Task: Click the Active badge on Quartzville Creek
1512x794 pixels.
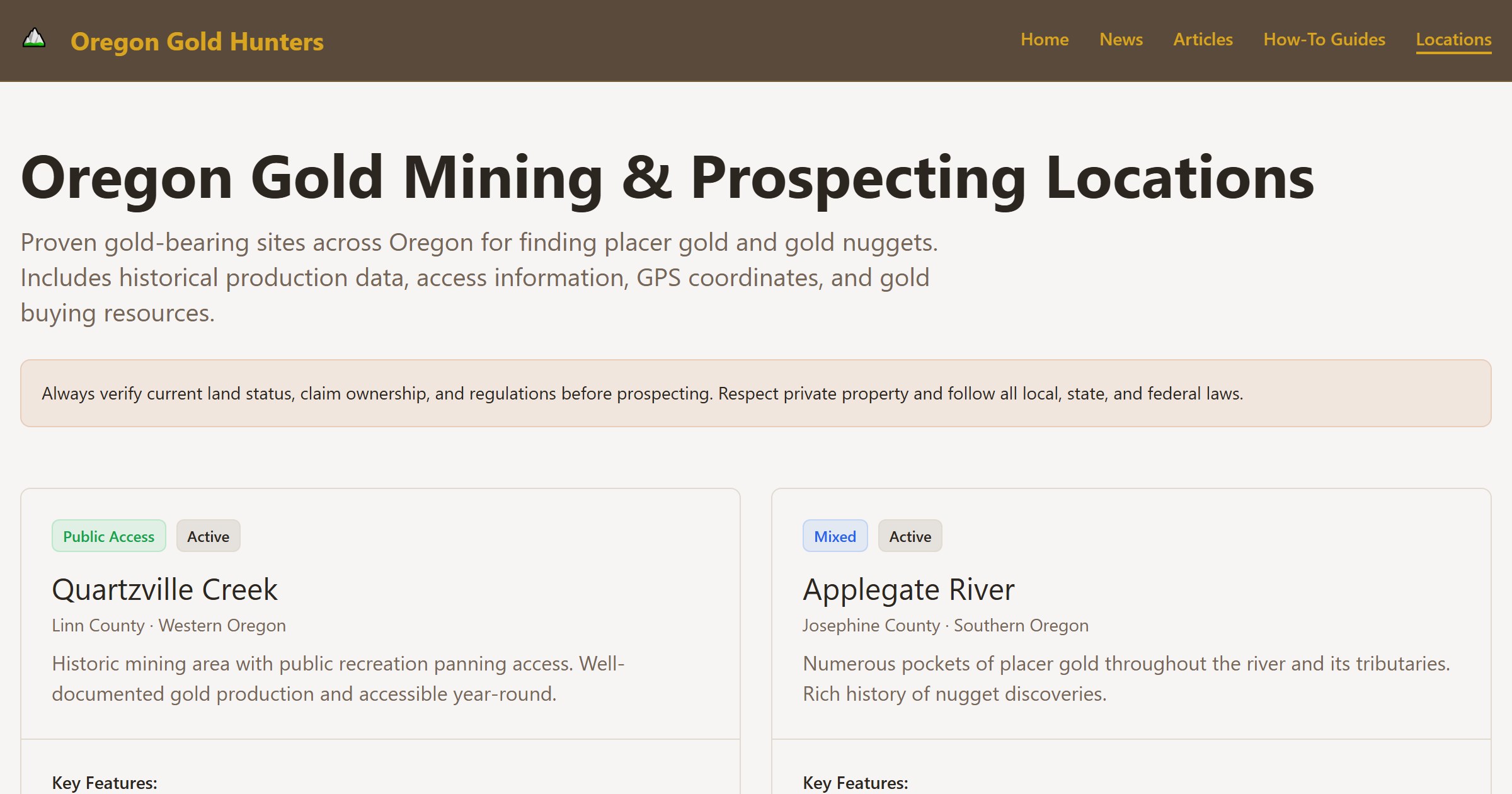Action: click(208, 536)
